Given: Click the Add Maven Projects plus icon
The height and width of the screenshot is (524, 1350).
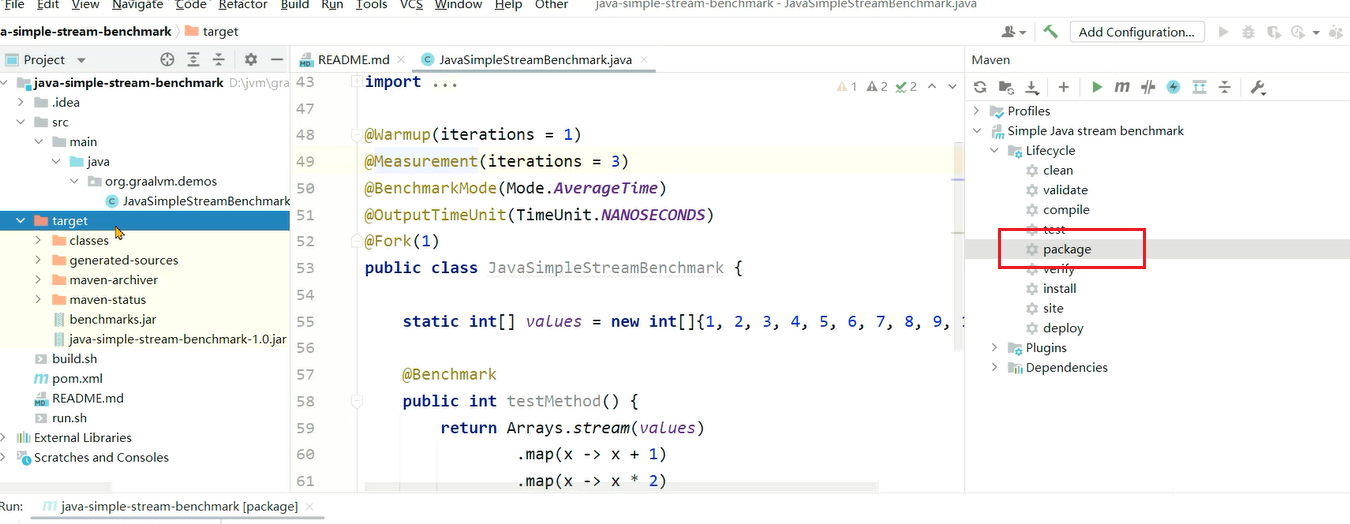Looking at the screenshot, I should pos(1063,88).
